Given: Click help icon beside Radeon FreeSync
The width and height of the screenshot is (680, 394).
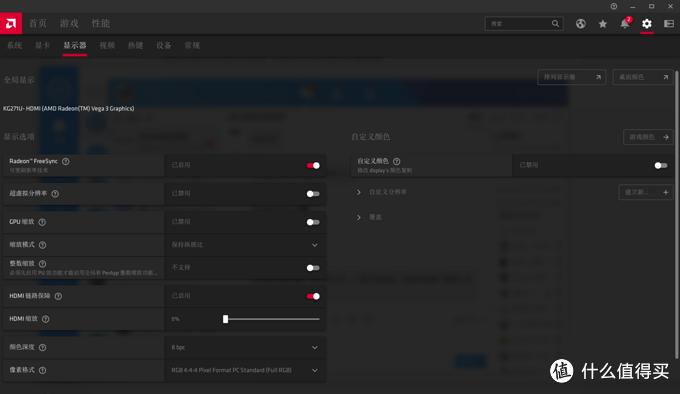Looking at the screenshot, I should 65,161.
